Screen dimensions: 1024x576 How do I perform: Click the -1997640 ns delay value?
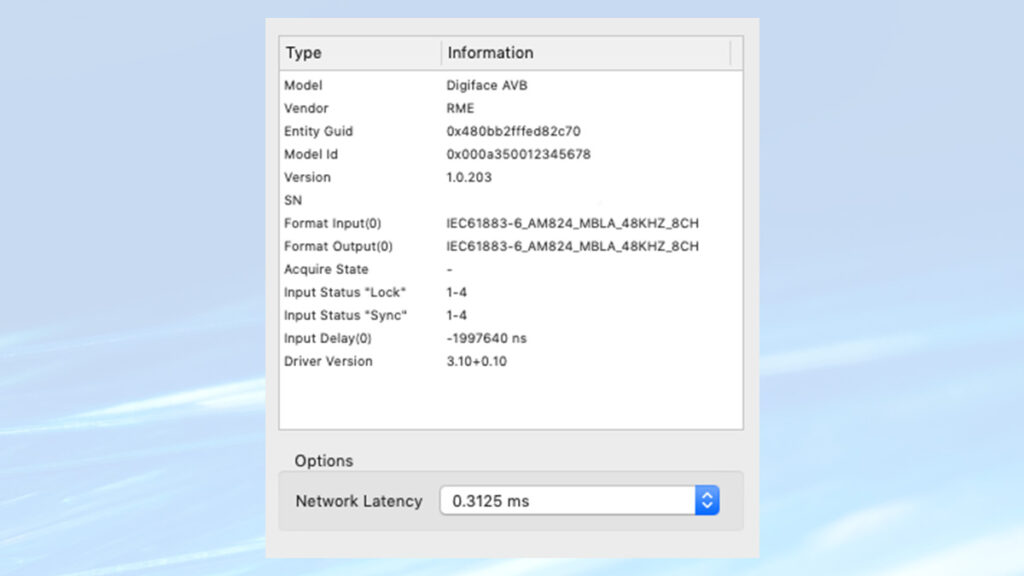tap(487, 339)
